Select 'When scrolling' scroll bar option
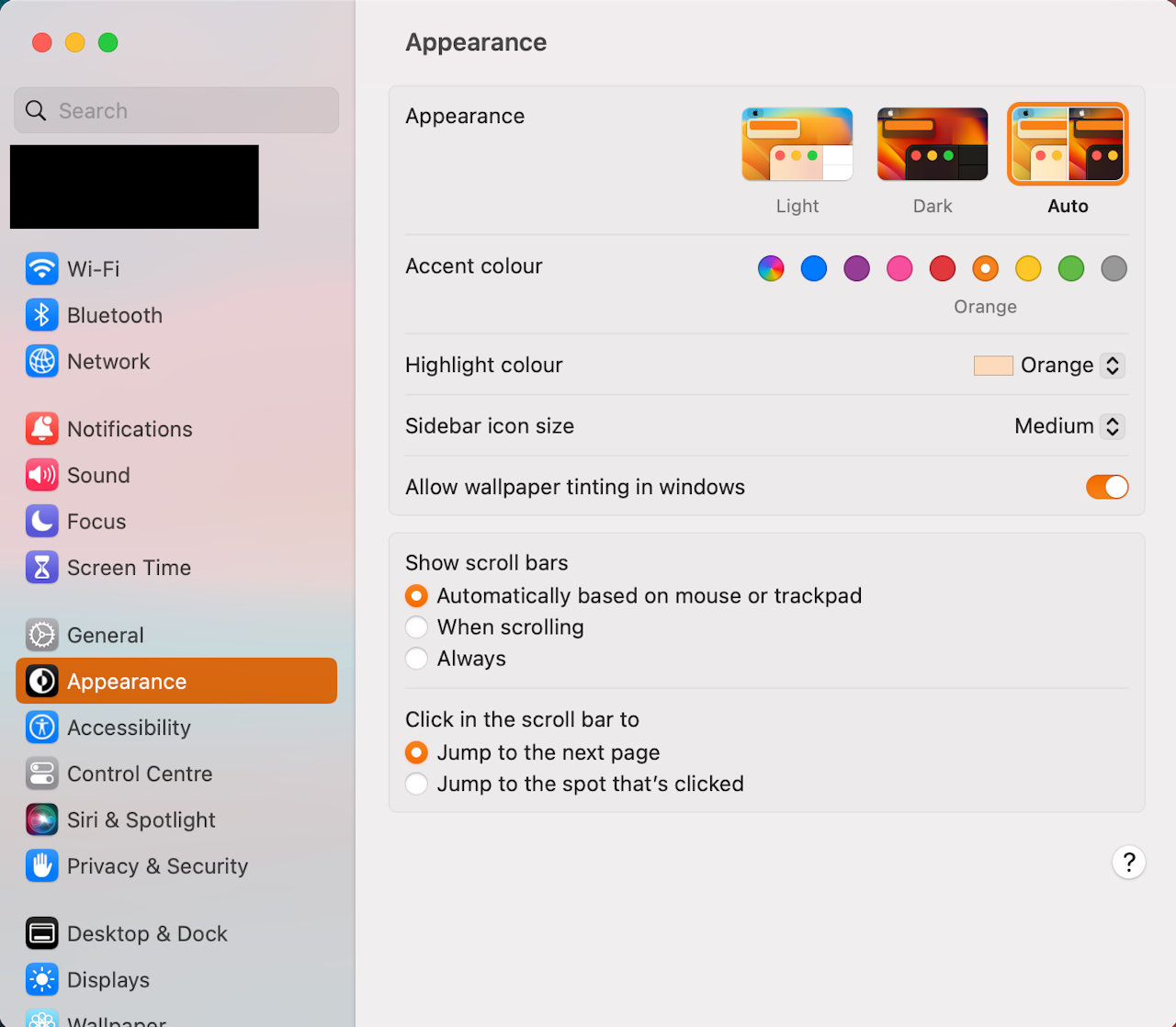 [x=494, y=627]
